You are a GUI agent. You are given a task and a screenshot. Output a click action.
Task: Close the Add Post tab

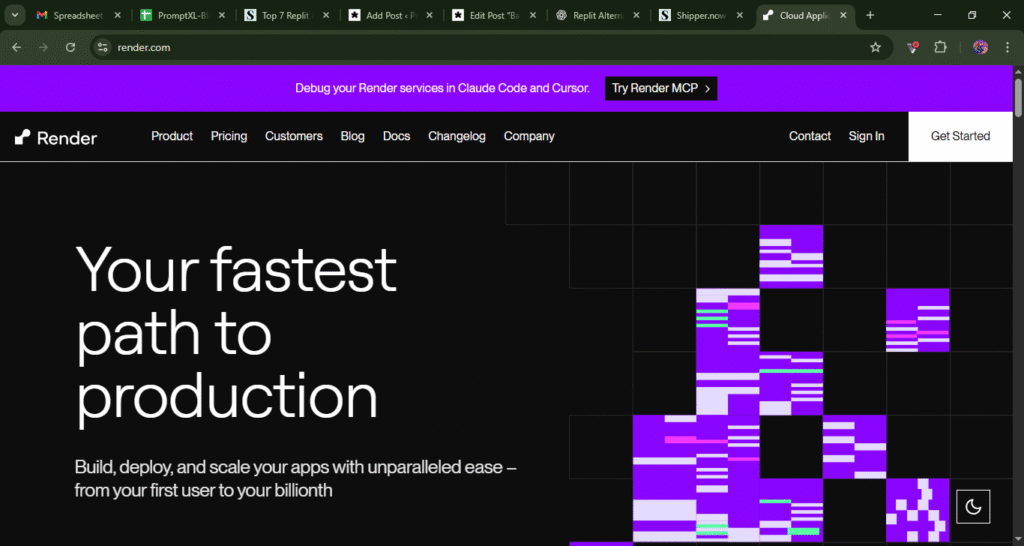[x=429, y=16]
